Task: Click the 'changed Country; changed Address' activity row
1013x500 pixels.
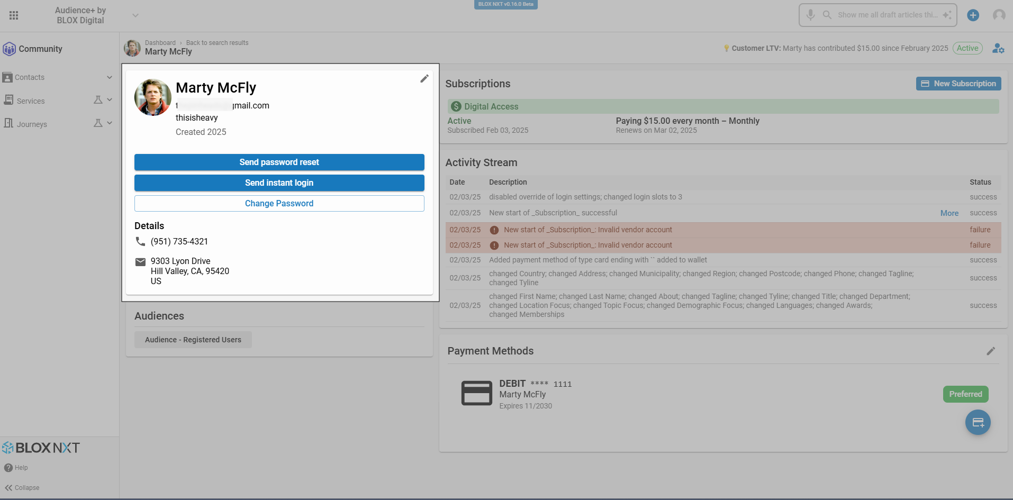Action: (x=723, y=278)
